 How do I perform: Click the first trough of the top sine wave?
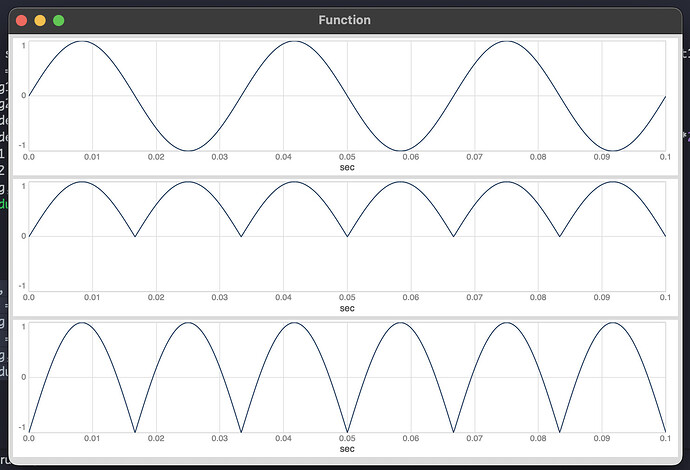click(x=188, y=150)
